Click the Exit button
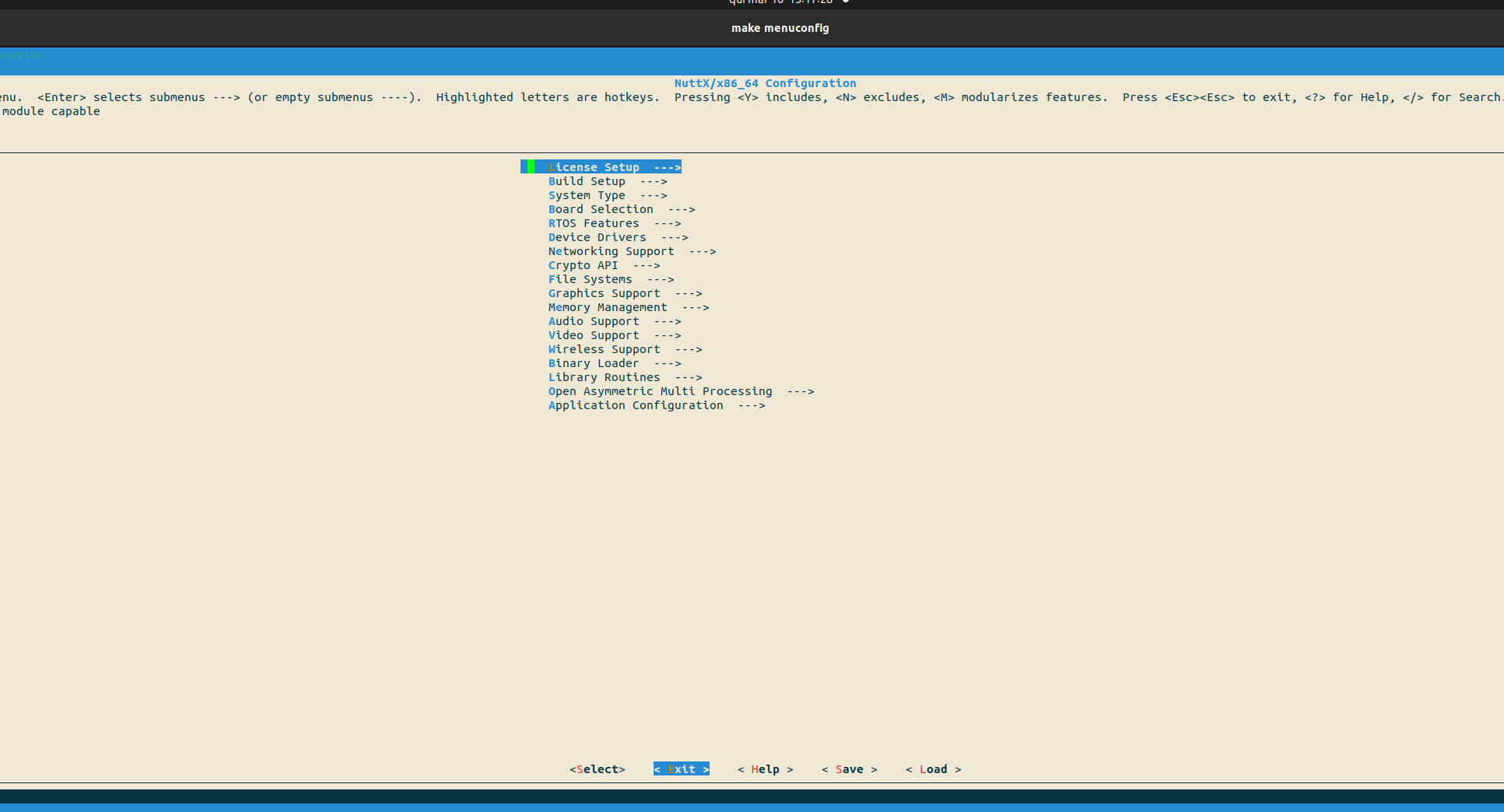The image size is (1504, 812). [x=682, y=769]
